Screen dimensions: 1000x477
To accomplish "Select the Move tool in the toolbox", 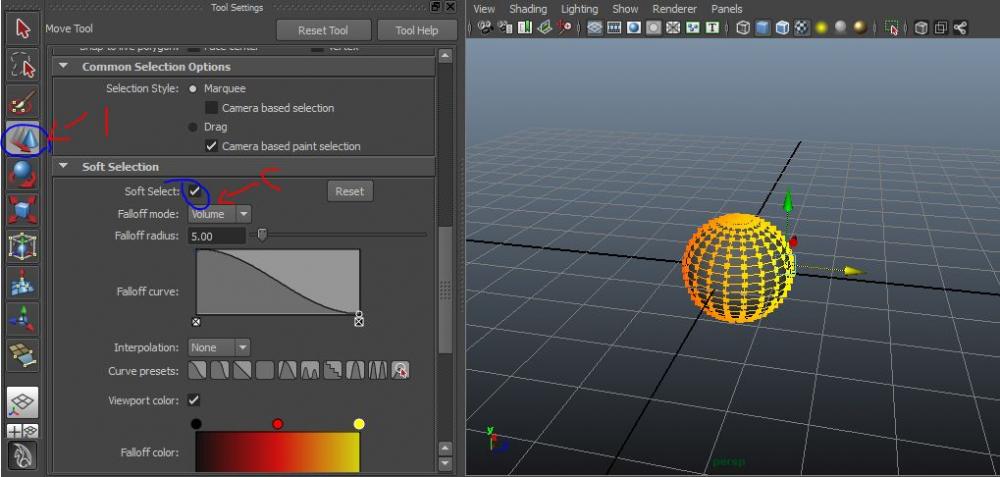I will (23, 139).
